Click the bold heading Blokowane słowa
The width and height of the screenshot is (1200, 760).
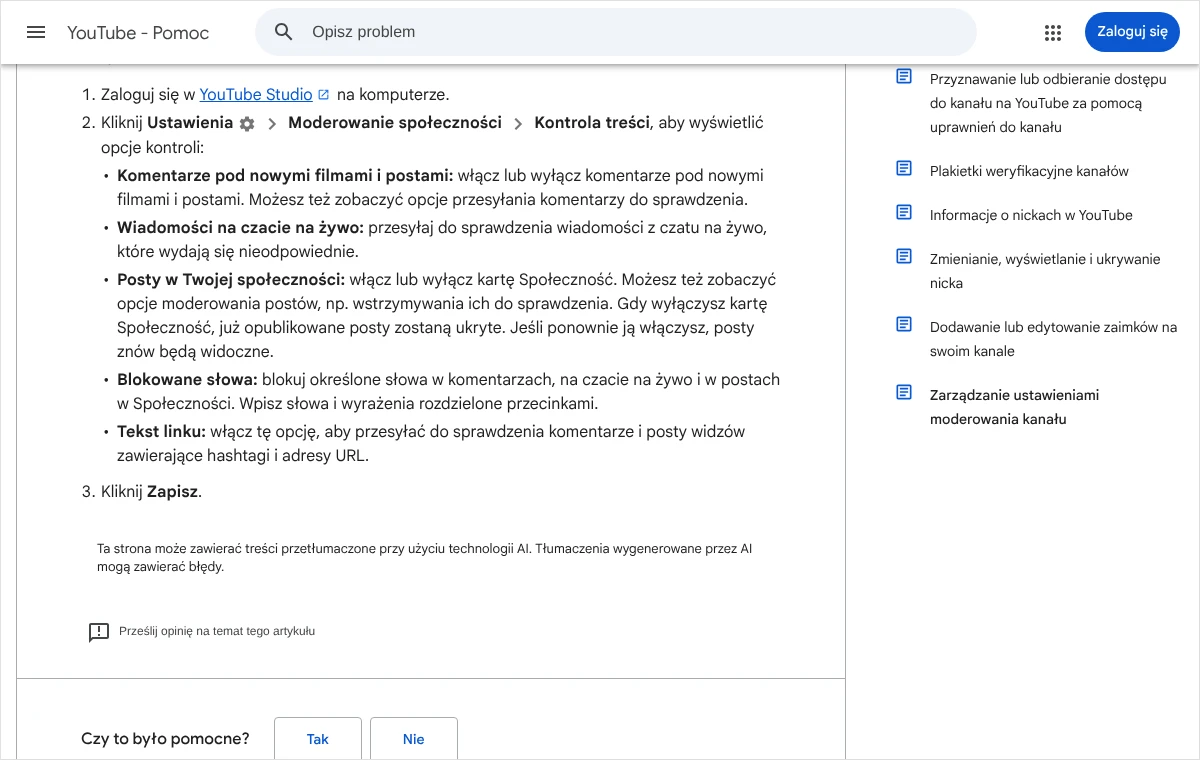187,379
